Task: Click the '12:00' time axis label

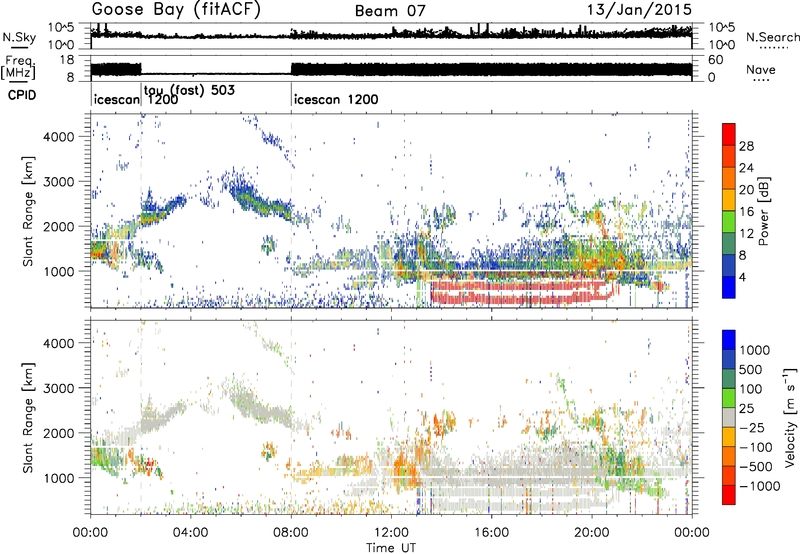Action: coord(391,533)
